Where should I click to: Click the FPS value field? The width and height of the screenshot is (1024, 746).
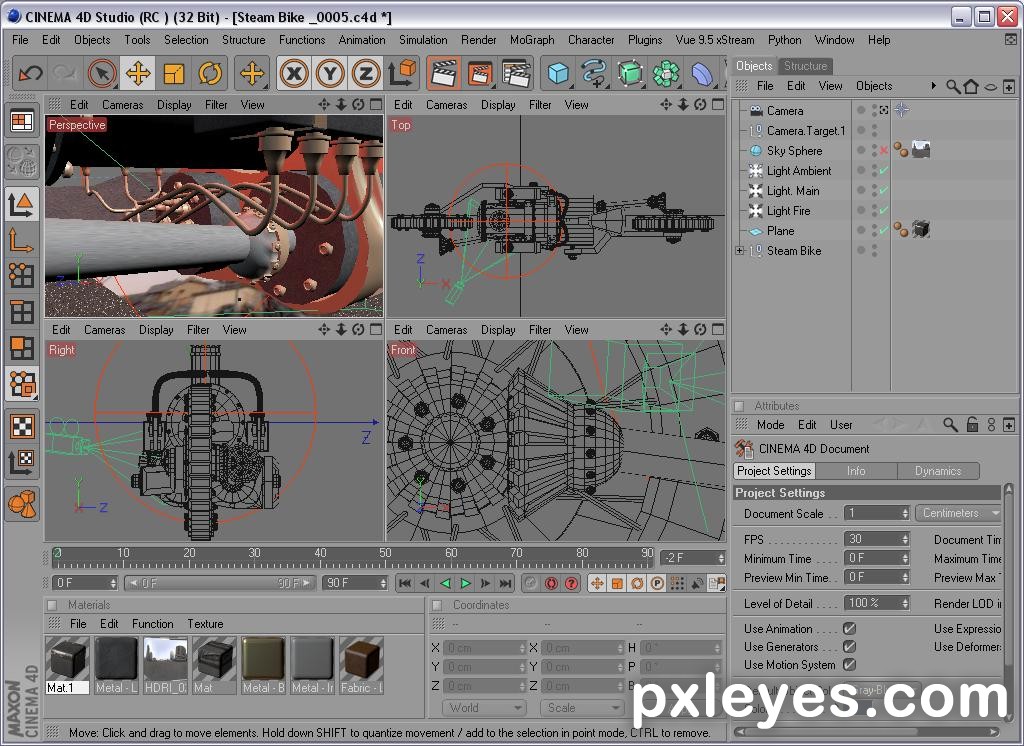[876, 540]
